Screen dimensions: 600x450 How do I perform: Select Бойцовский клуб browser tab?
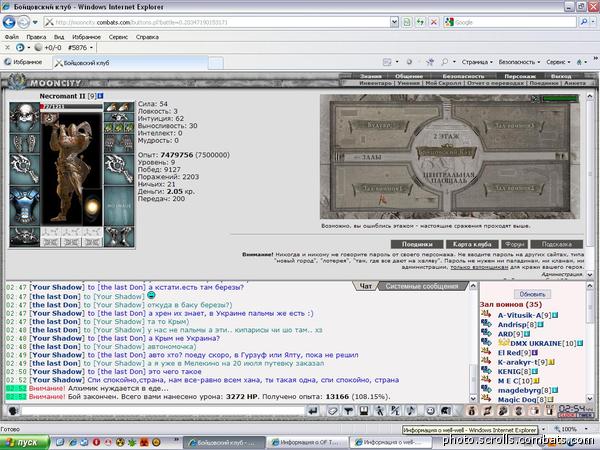point(130,62)
